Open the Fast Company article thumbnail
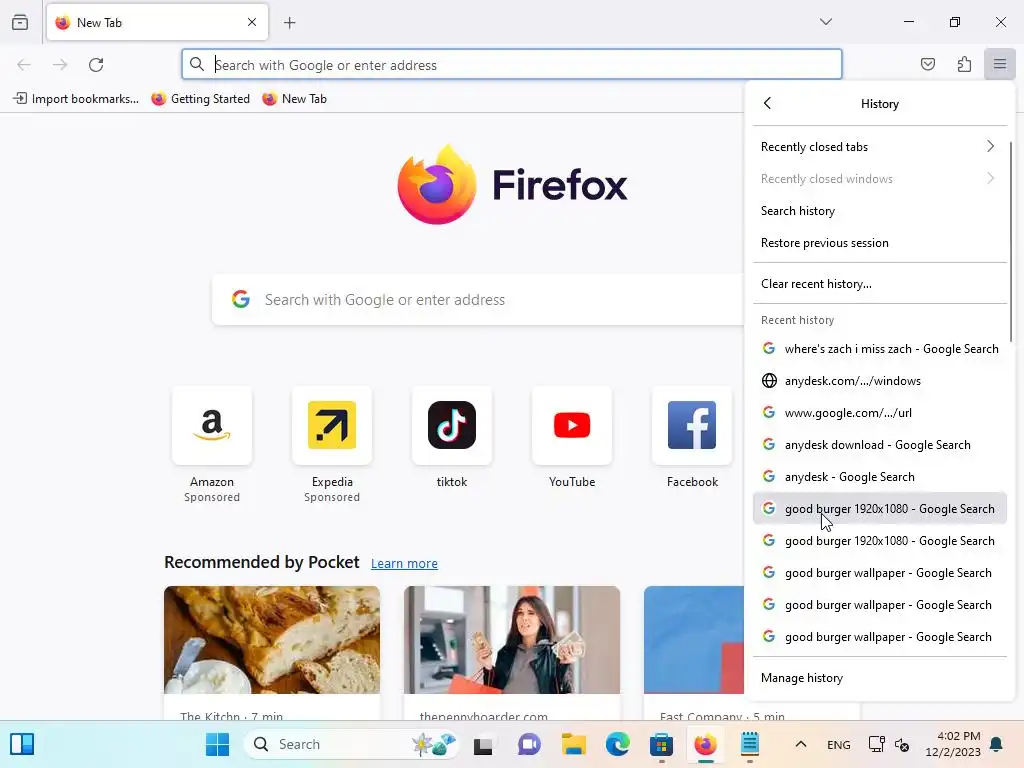The height and width of the screenshot is (768, 1024). point(694,639)
